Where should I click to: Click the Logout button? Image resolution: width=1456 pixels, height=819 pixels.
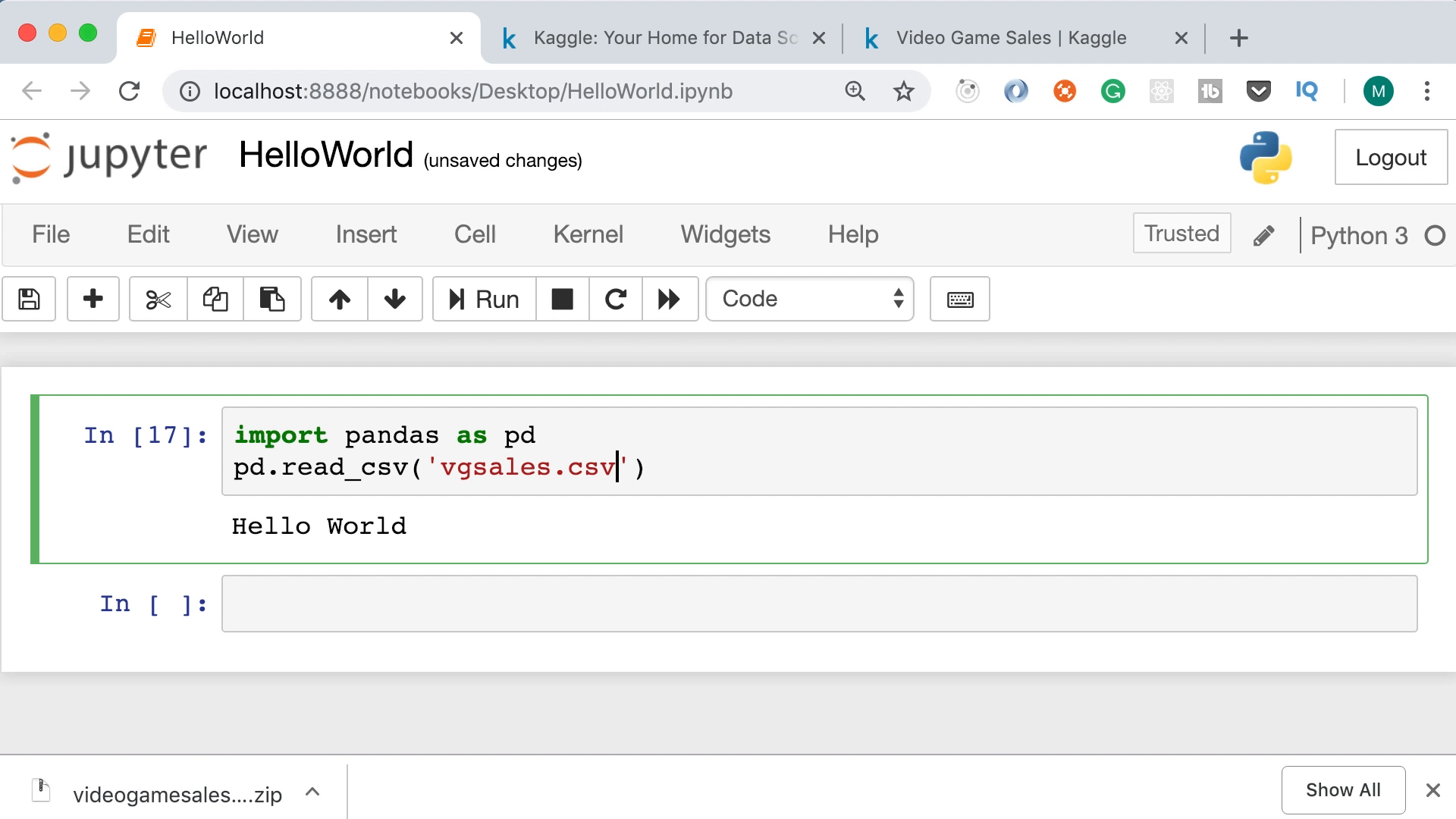point(1390,157)
